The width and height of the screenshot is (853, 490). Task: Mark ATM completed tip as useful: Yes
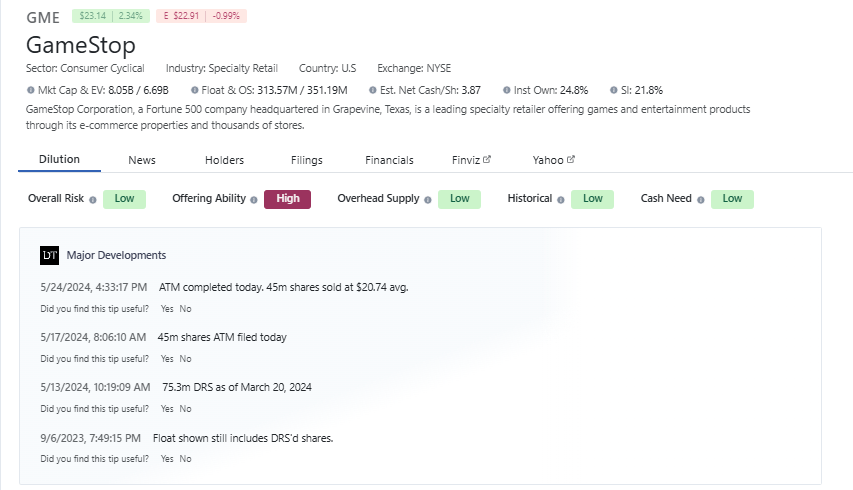(166, 309)
